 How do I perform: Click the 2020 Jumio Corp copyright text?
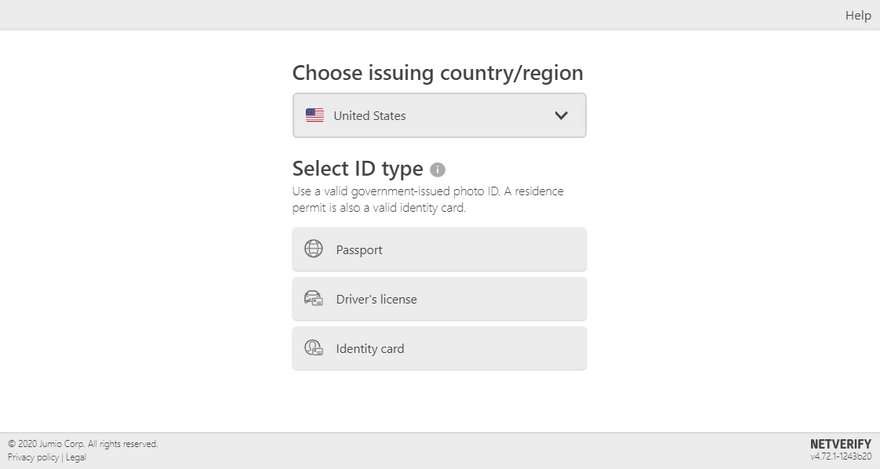click(83, 444)
